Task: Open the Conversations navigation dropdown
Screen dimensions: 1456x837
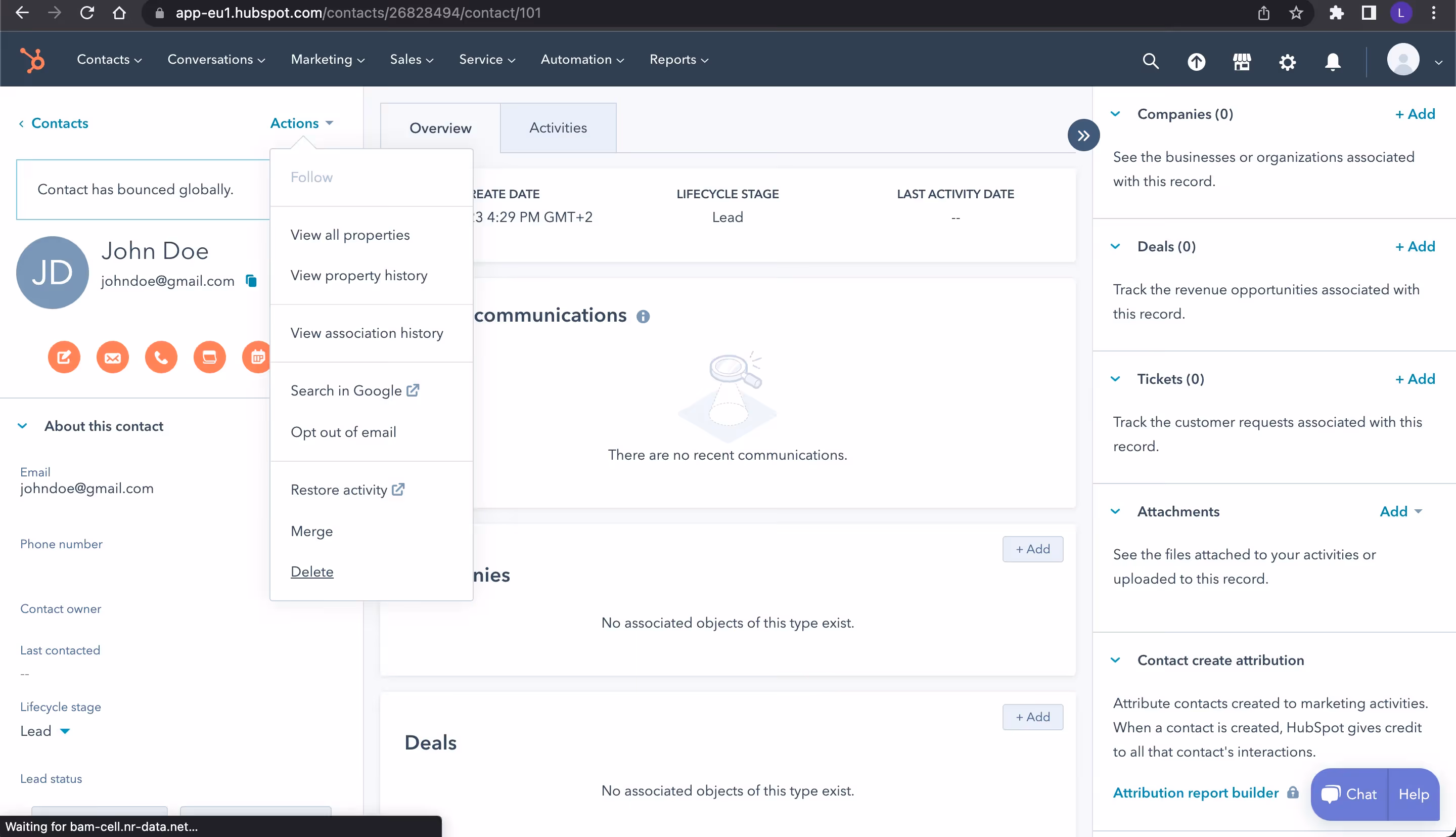Action: (x=216, y=59)
